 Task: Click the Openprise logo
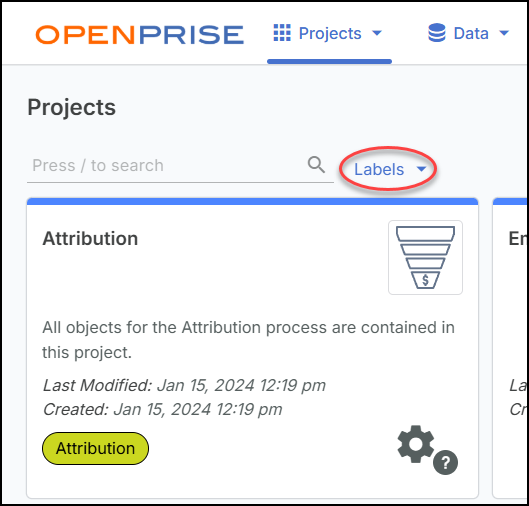click(140, 34)
